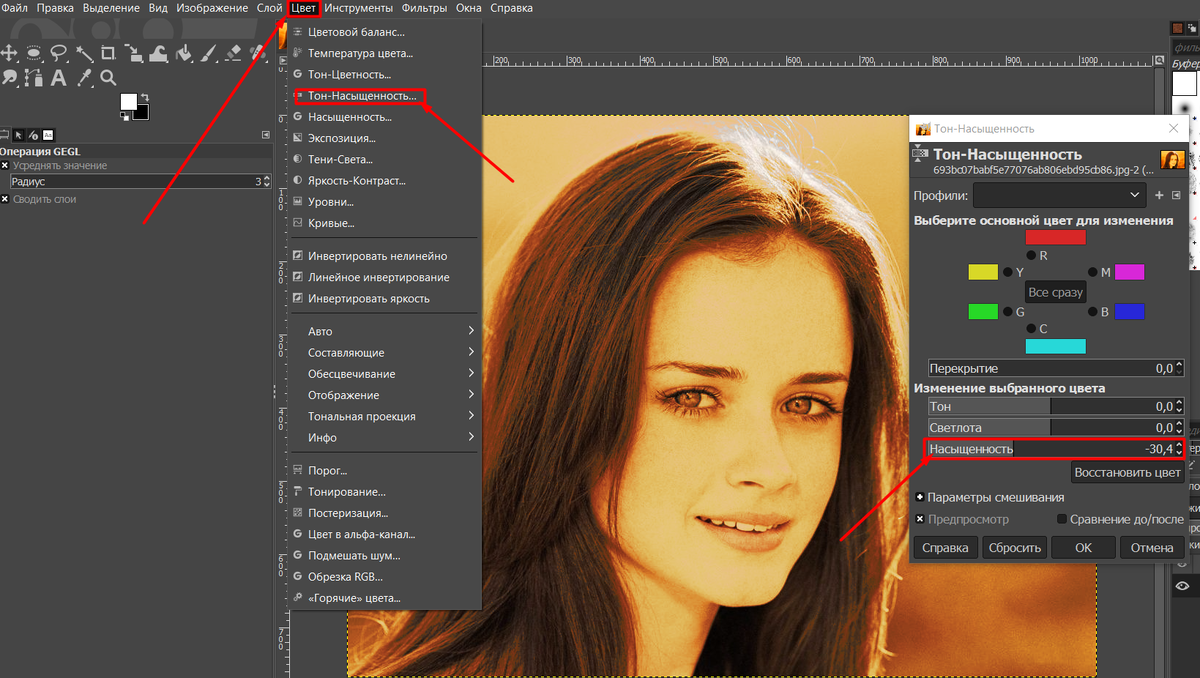The image size is (1200, 678).
Task: Select the Zoom magnifier tool
Action: 108,78
